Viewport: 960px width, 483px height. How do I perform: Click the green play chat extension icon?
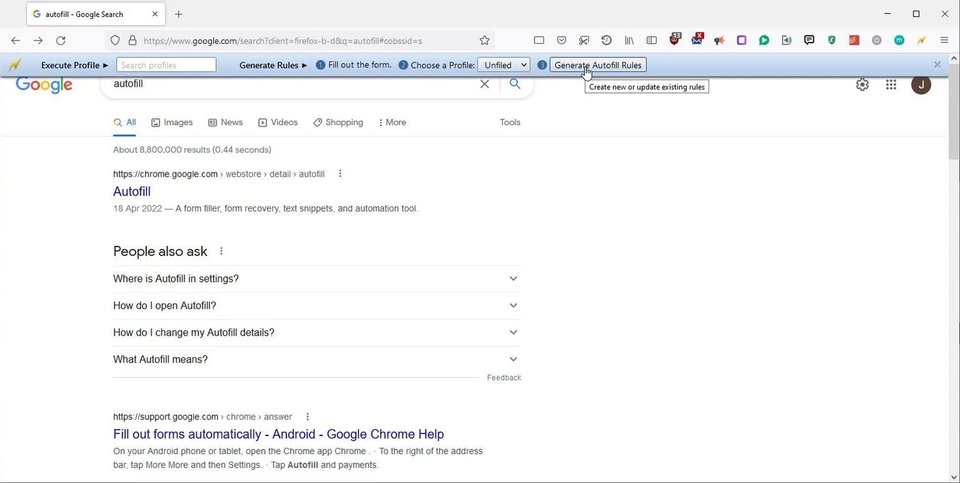764,40
